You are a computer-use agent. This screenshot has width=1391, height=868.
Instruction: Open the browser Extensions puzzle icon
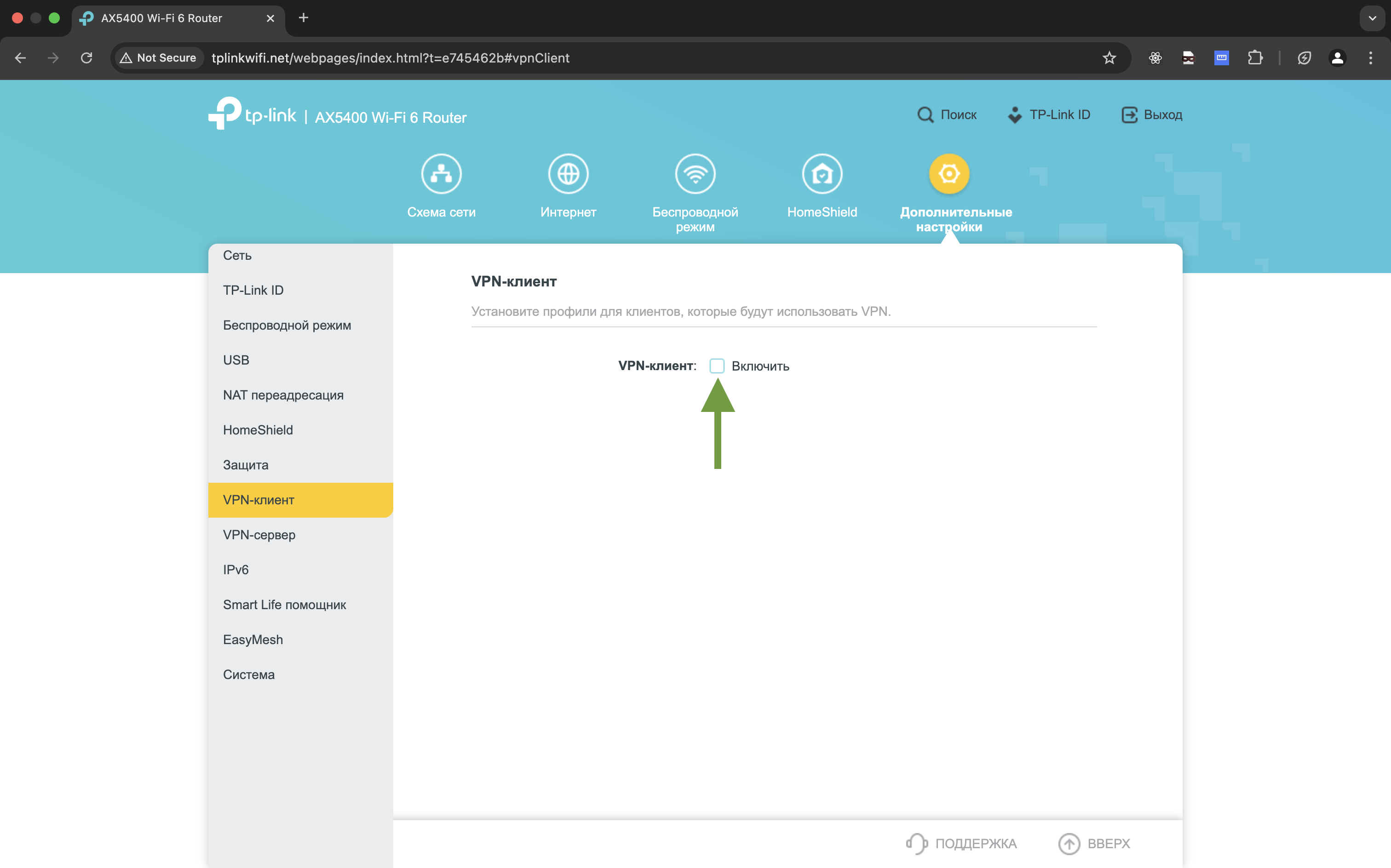(x=1255, y=58)
